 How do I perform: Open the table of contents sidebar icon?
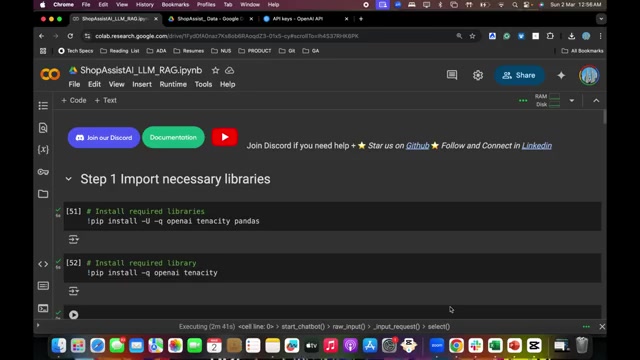(x=43, y=106)
